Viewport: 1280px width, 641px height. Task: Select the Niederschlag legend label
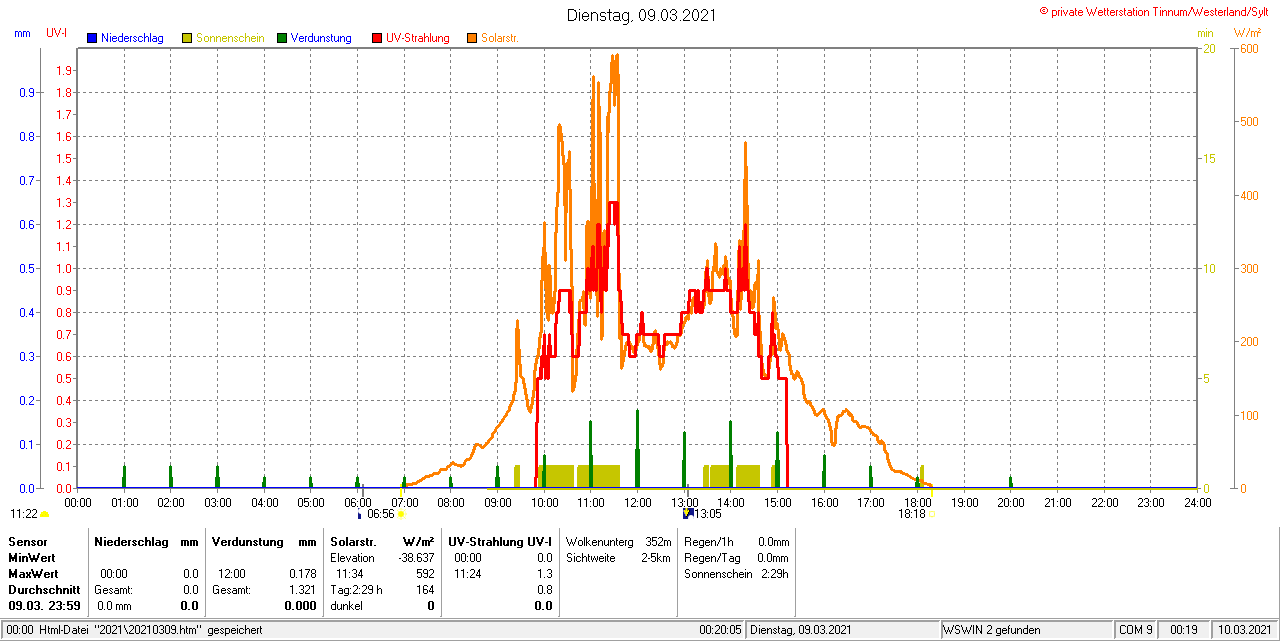[132, 38]
